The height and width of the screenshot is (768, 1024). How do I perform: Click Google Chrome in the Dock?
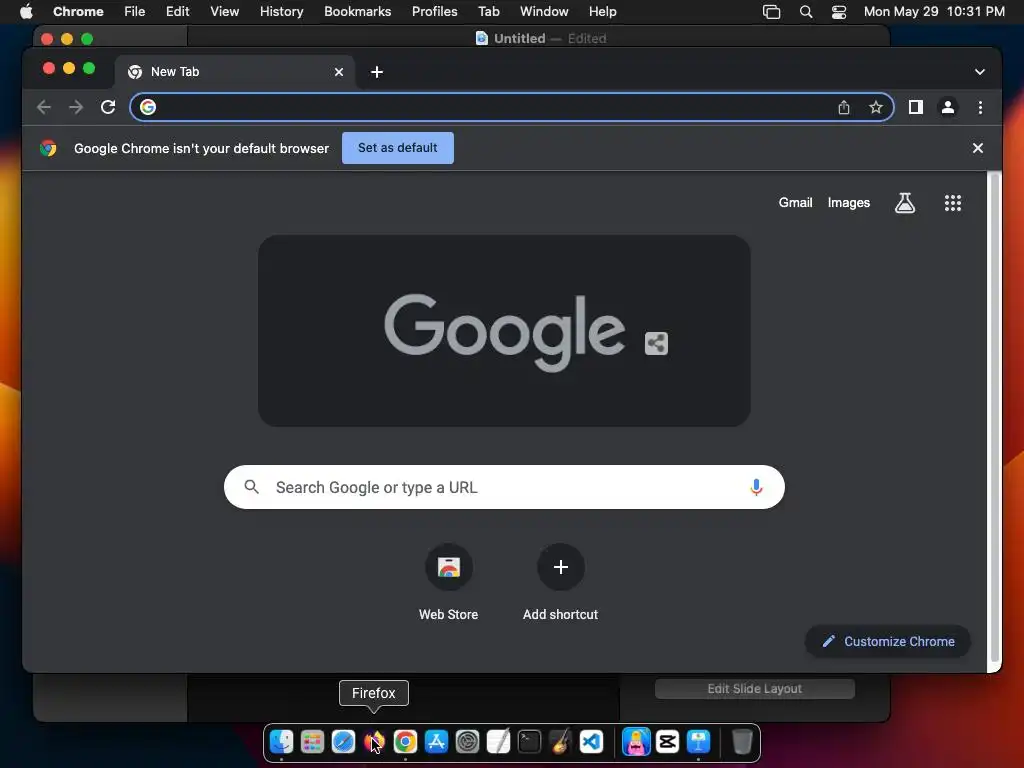point(405,742)
